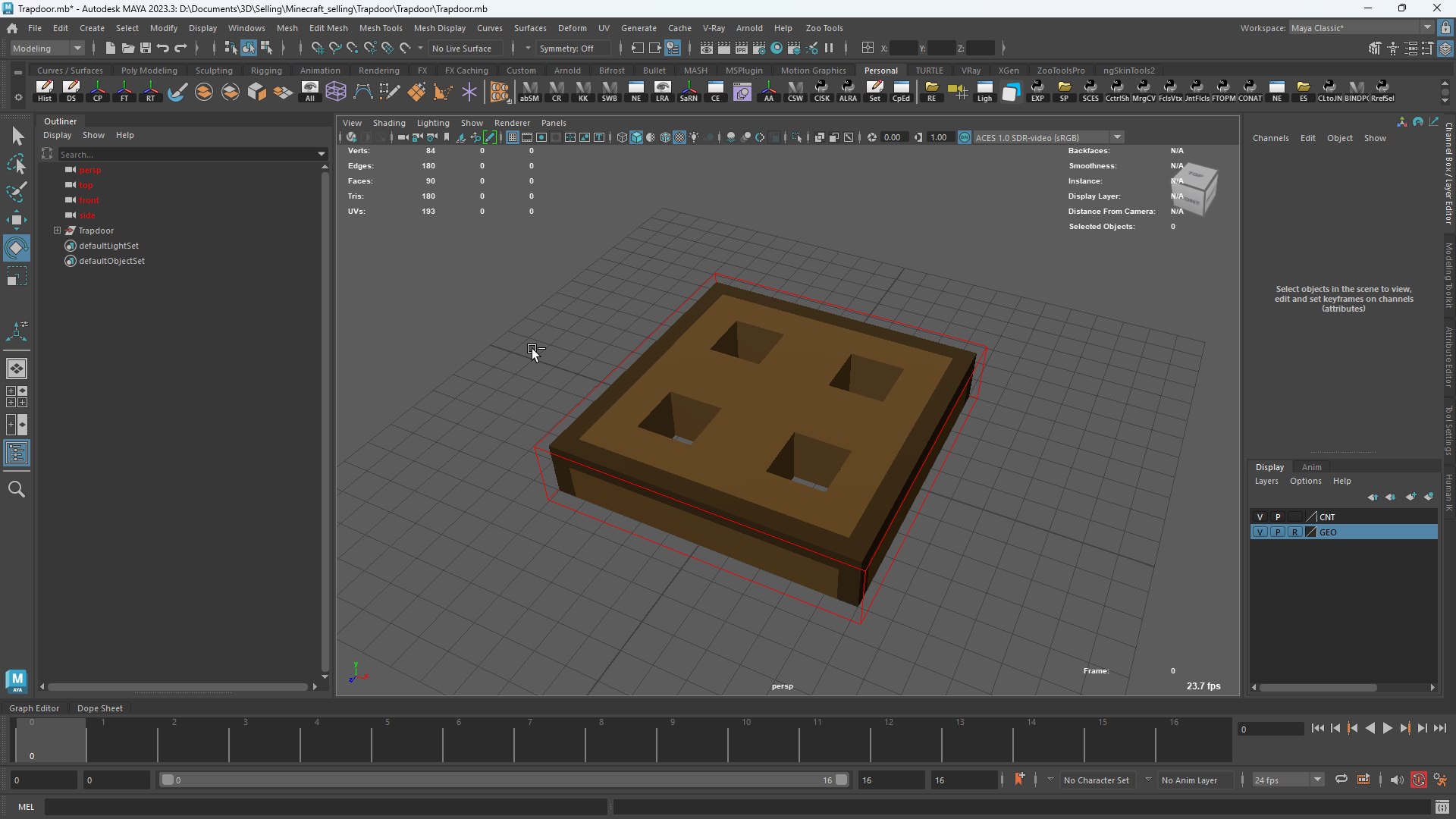The height and width of the screenshot is (819, 1456).
Task: Click the Open Scene folder icon
Action: coord(128,48)
